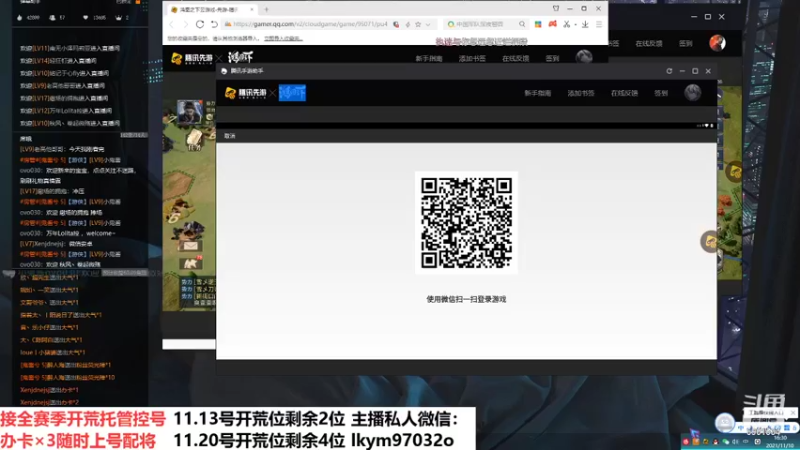This screenshot has height=450, width=800.
Task: Click user avatar in front popup header
Action: [x=692, y=92]
